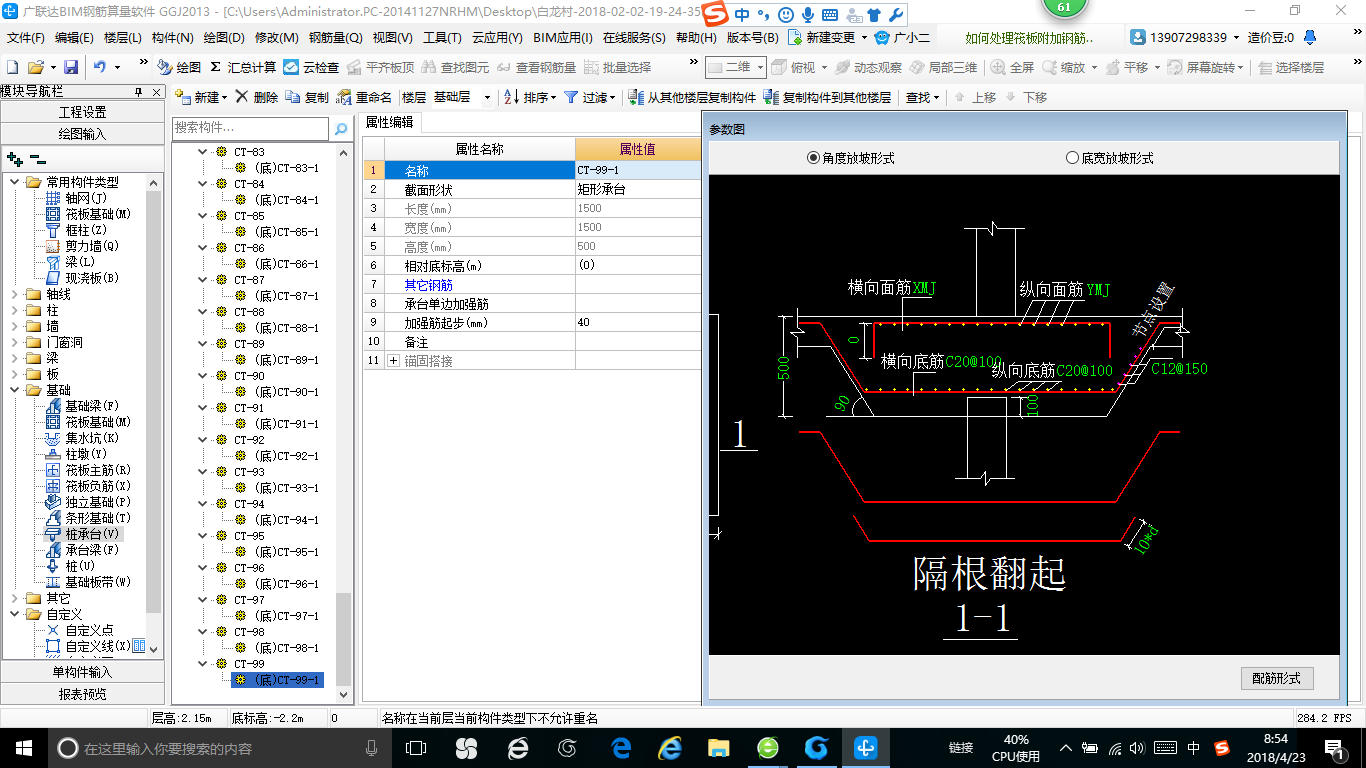
Task: Click 批量选择 batch select
Action: click(x=617, y=67)
